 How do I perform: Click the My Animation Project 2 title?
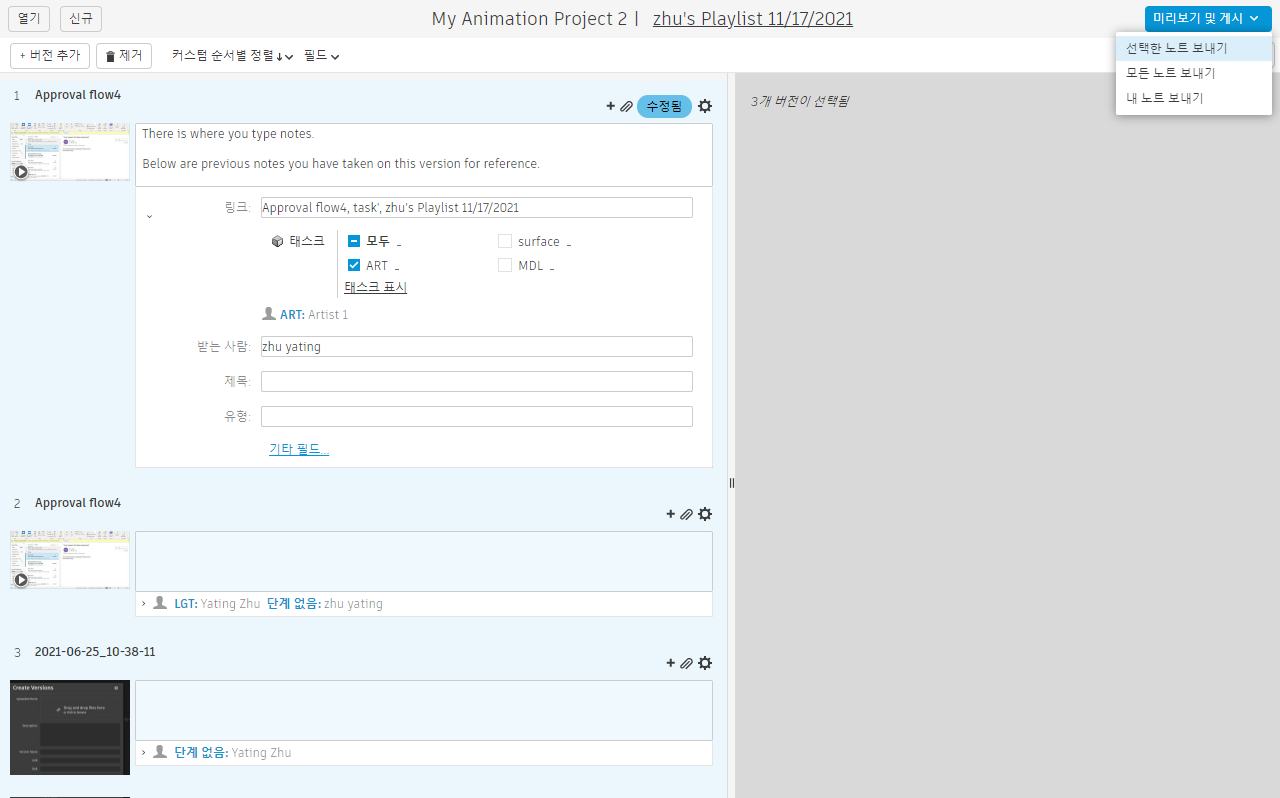tap(529, 19)
